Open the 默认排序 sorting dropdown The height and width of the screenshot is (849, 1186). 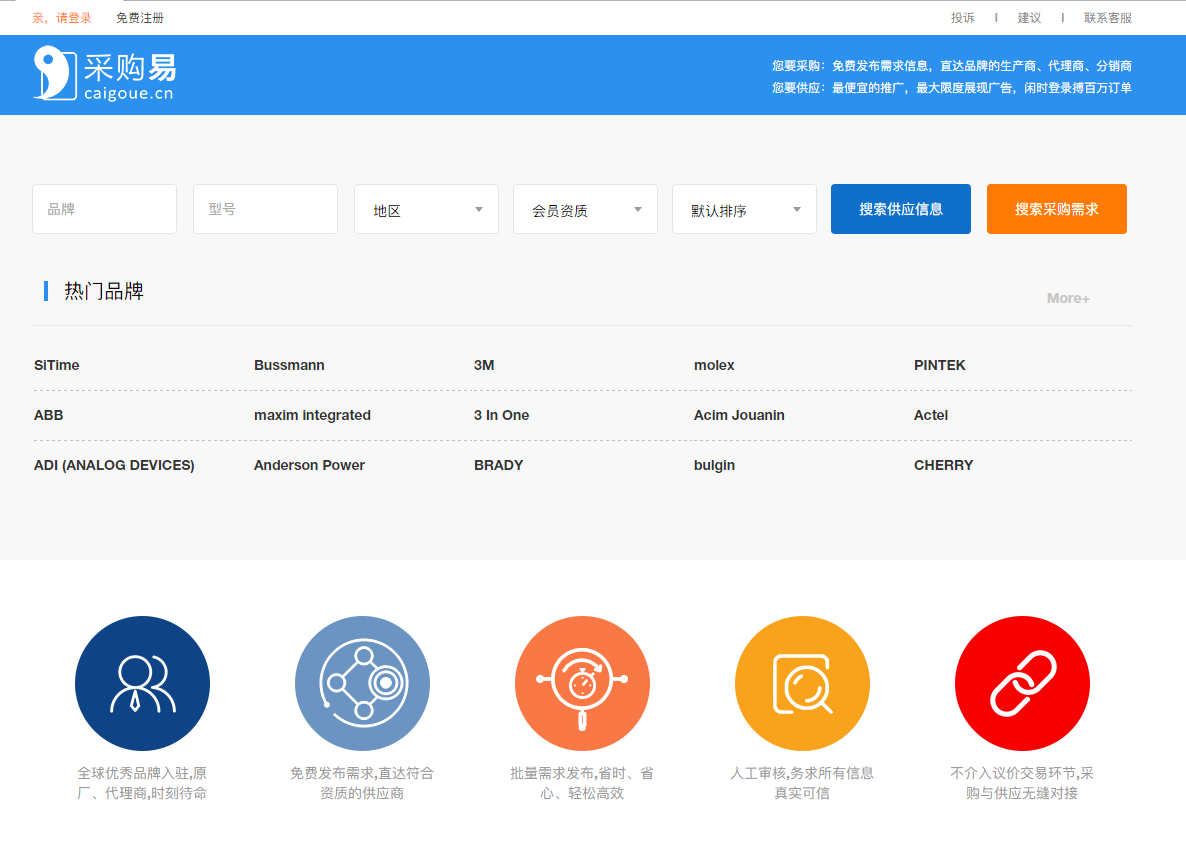click(744, 210)
